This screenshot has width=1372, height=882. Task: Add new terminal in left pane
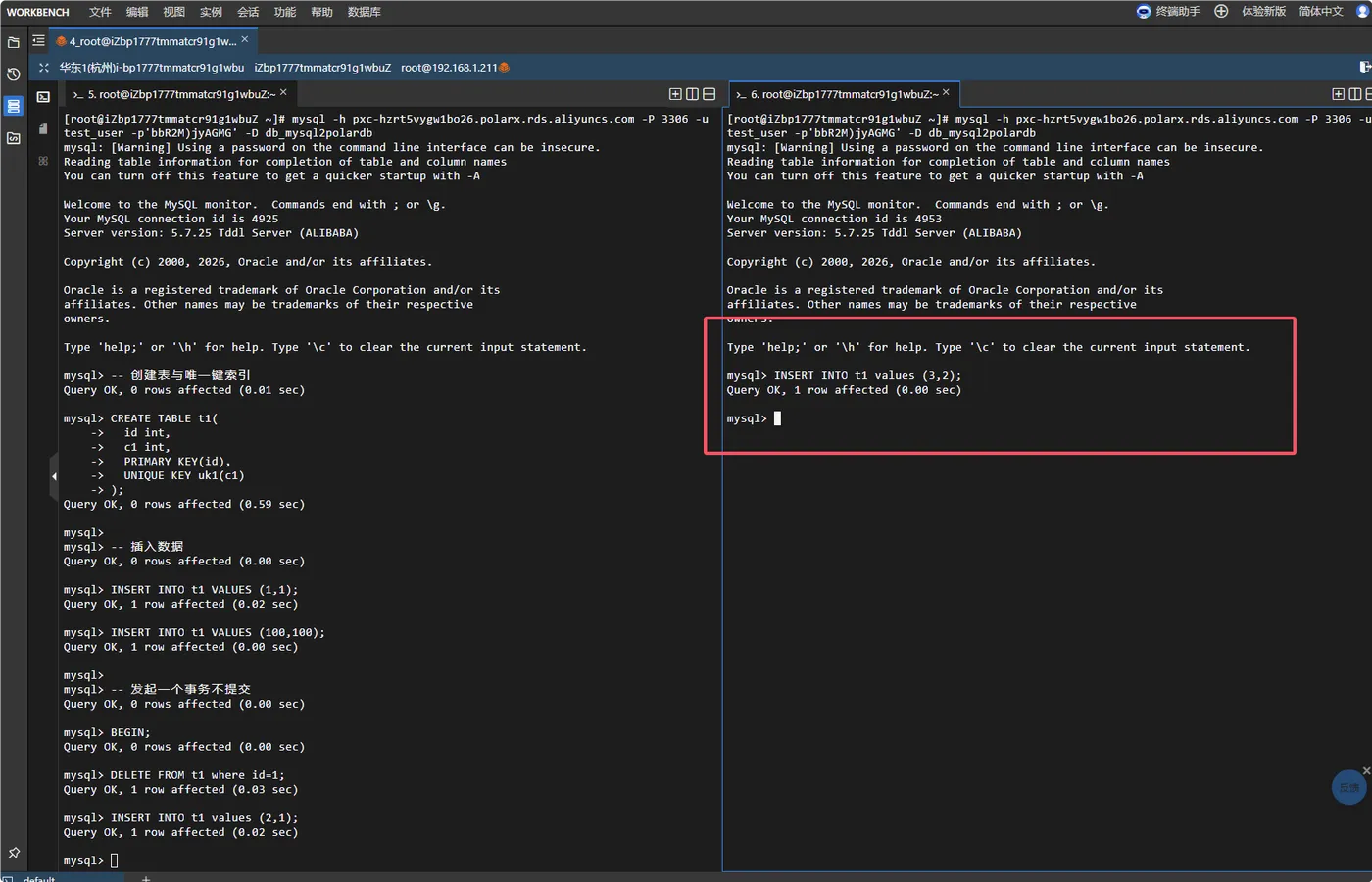click(x=675, y=94)
